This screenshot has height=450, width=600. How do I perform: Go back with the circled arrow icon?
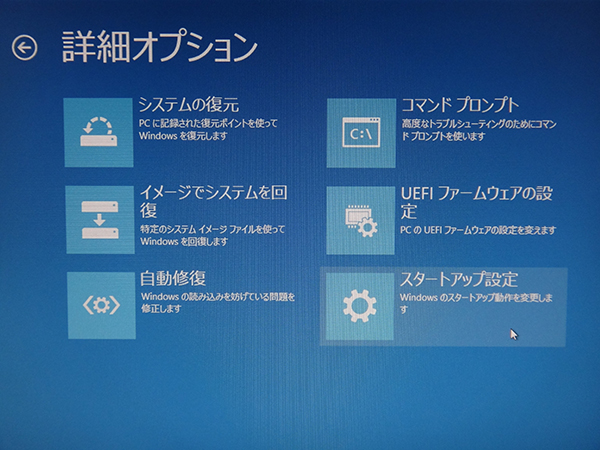(24, 48)
